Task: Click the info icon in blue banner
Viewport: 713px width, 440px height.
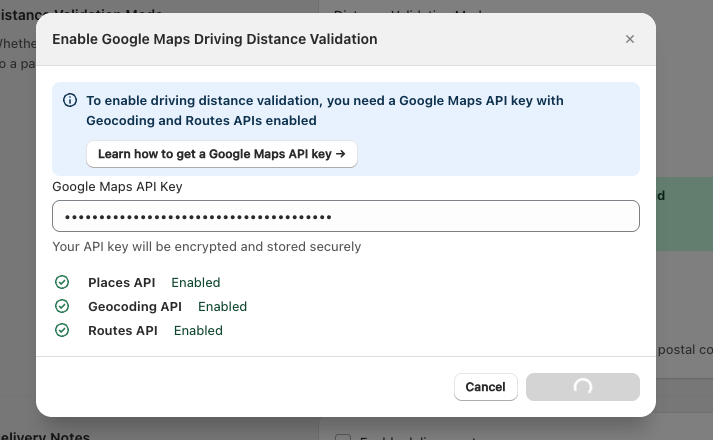Action: click(70, 100)
